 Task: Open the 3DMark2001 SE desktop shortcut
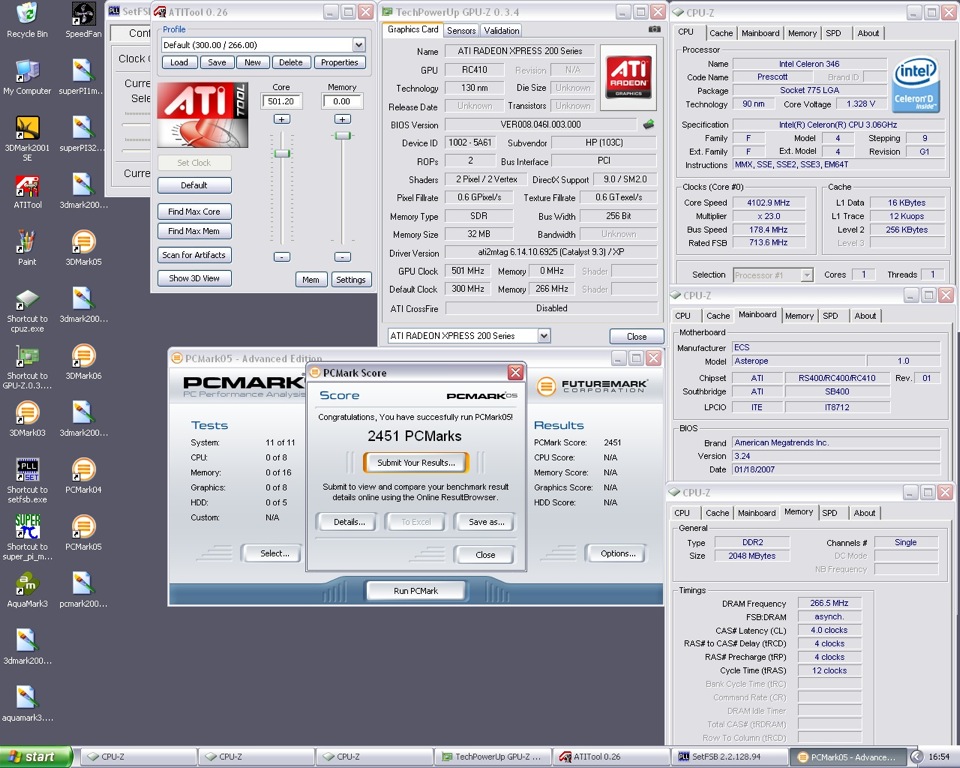(27, 137)
